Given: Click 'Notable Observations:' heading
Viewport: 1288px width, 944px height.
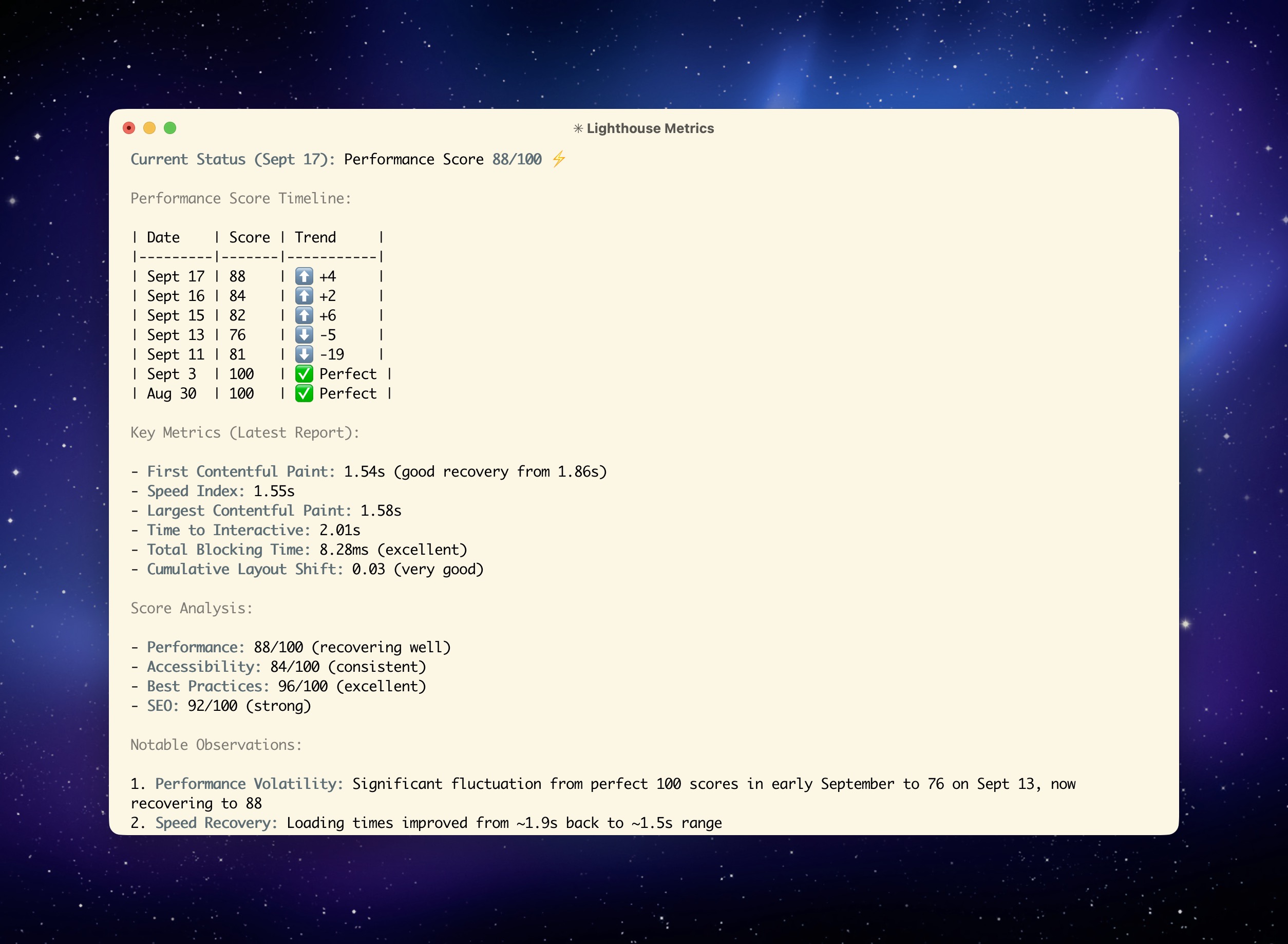Looking at the screenshot, I should coord(217,745).
